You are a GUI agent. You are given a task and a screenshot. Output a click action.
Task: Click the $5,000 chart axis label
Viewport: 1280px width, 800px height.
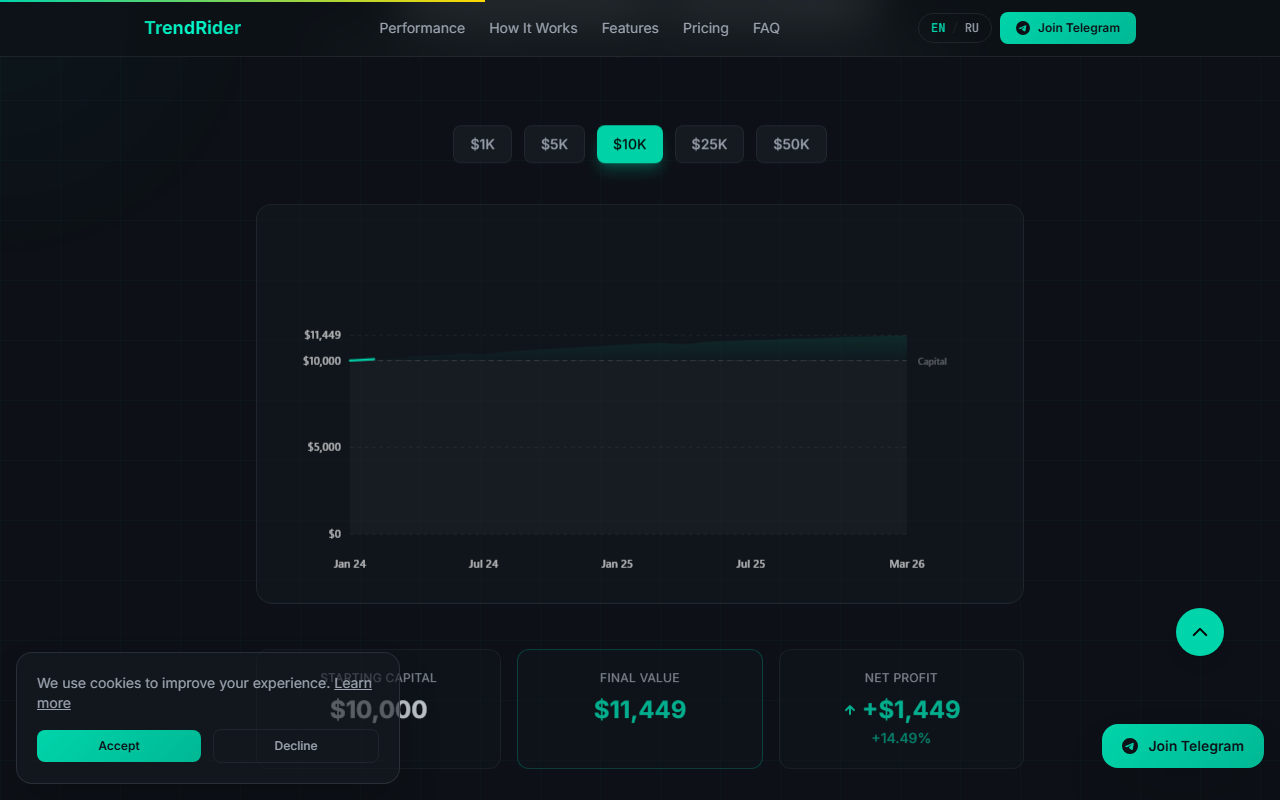pos(324,447)
